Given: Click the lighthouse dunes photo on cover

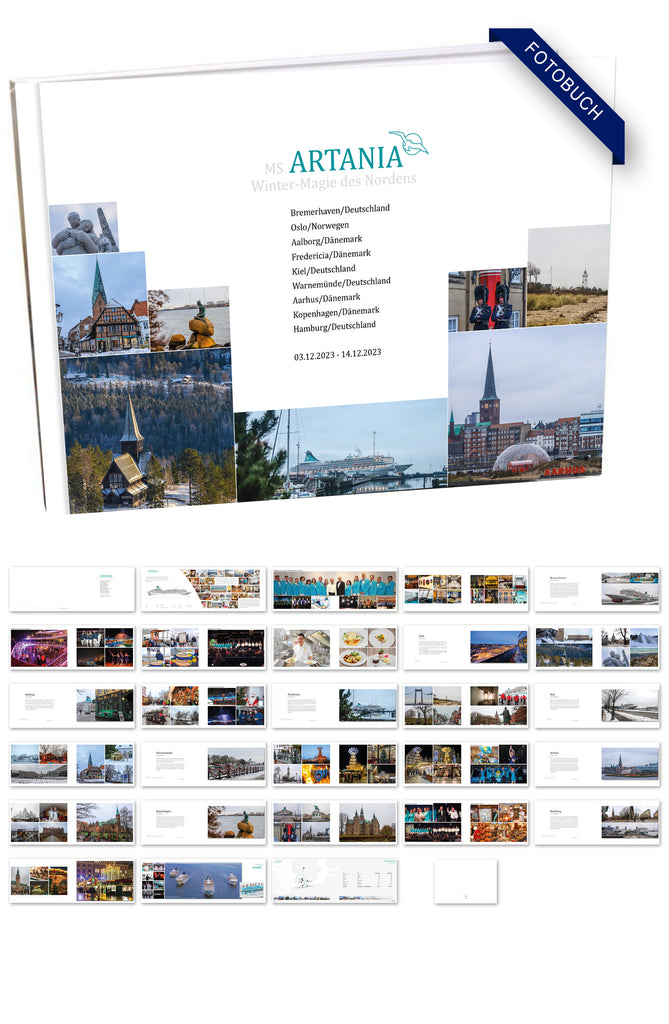Looking at the screenshot, I should pos(568,276).
